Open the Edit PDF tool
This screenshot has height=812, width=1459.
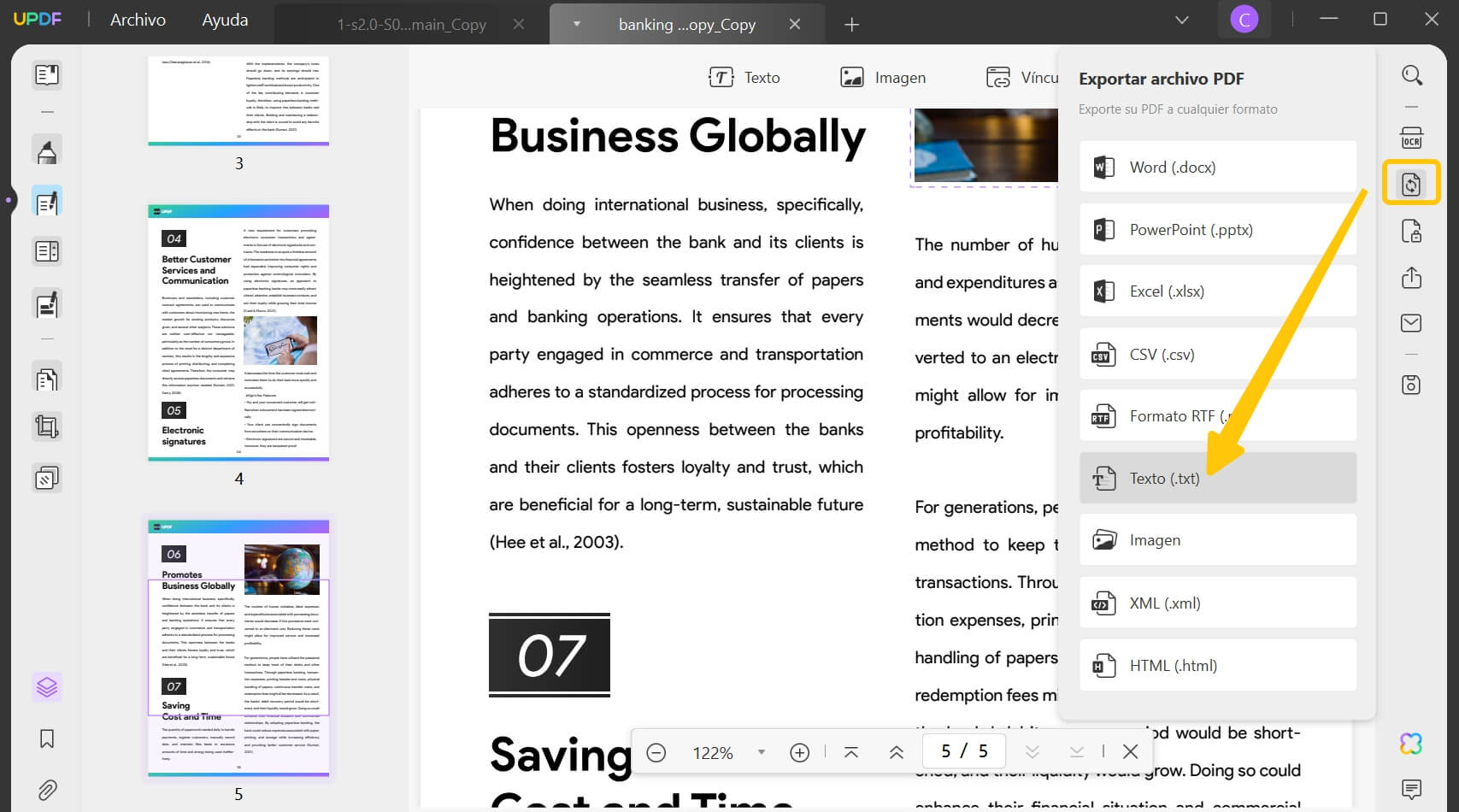coord(47,201)
